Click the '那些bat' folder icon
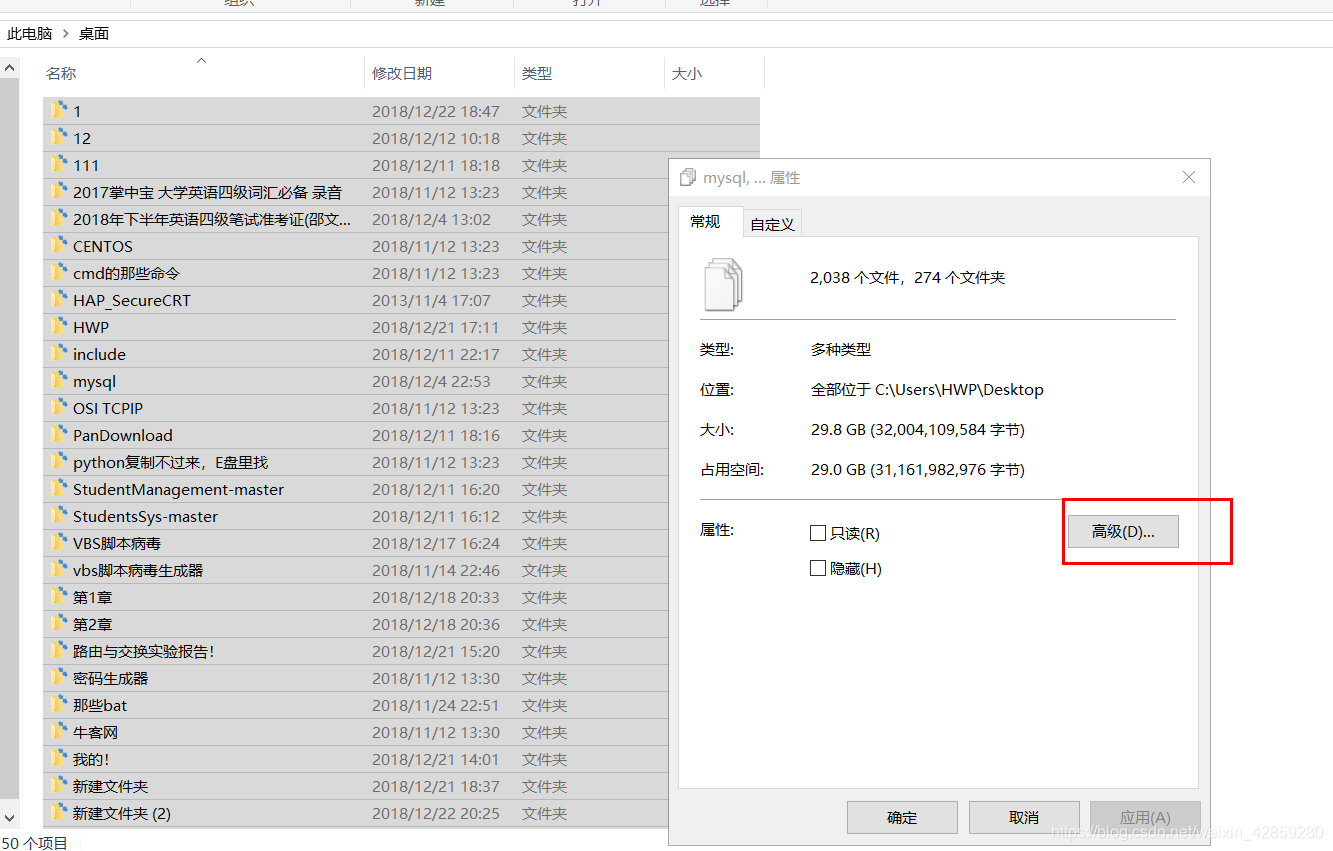Viewport: 1333px width, 851px height. [60, 705]
